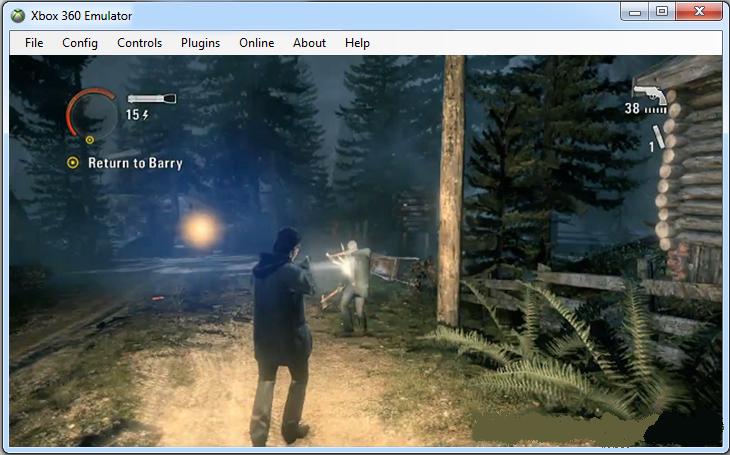The height and width of the screenshot is (455, 730).
Task: Click the yellow objective marker beside Return to Barry
Action: click(x=73, y=163)
